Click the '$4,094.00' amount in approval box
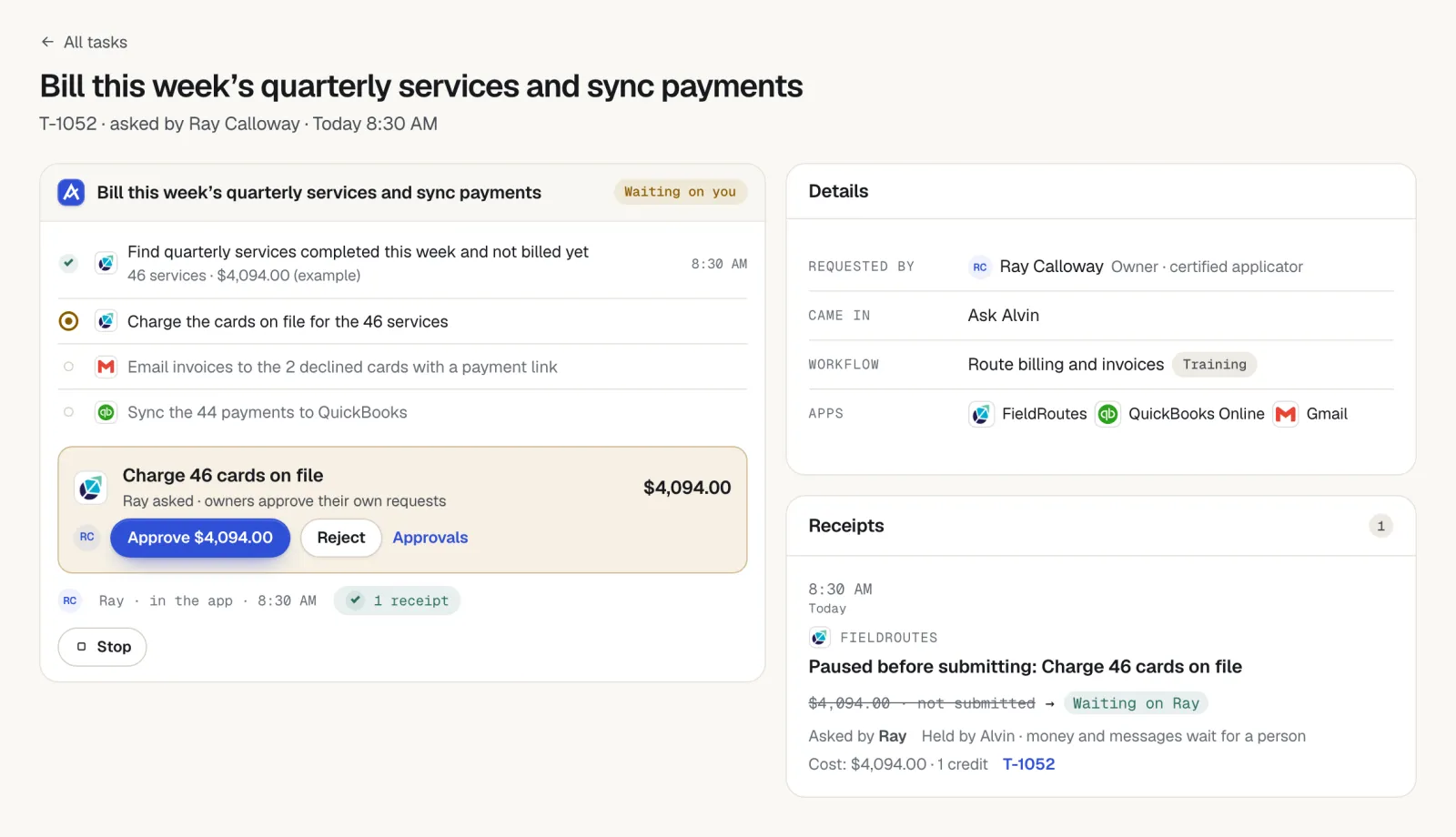This screenshot has width=1456, height=837. tap(687, 488)
